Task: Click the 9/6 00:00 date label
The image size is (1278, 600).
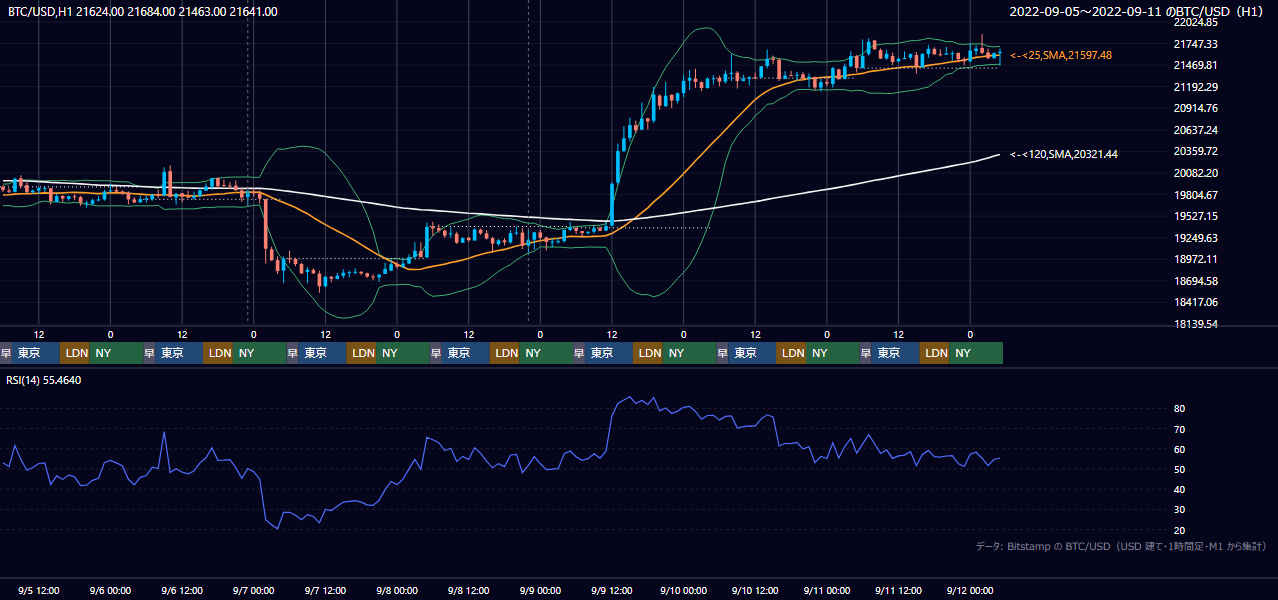Action: [110, 590]
